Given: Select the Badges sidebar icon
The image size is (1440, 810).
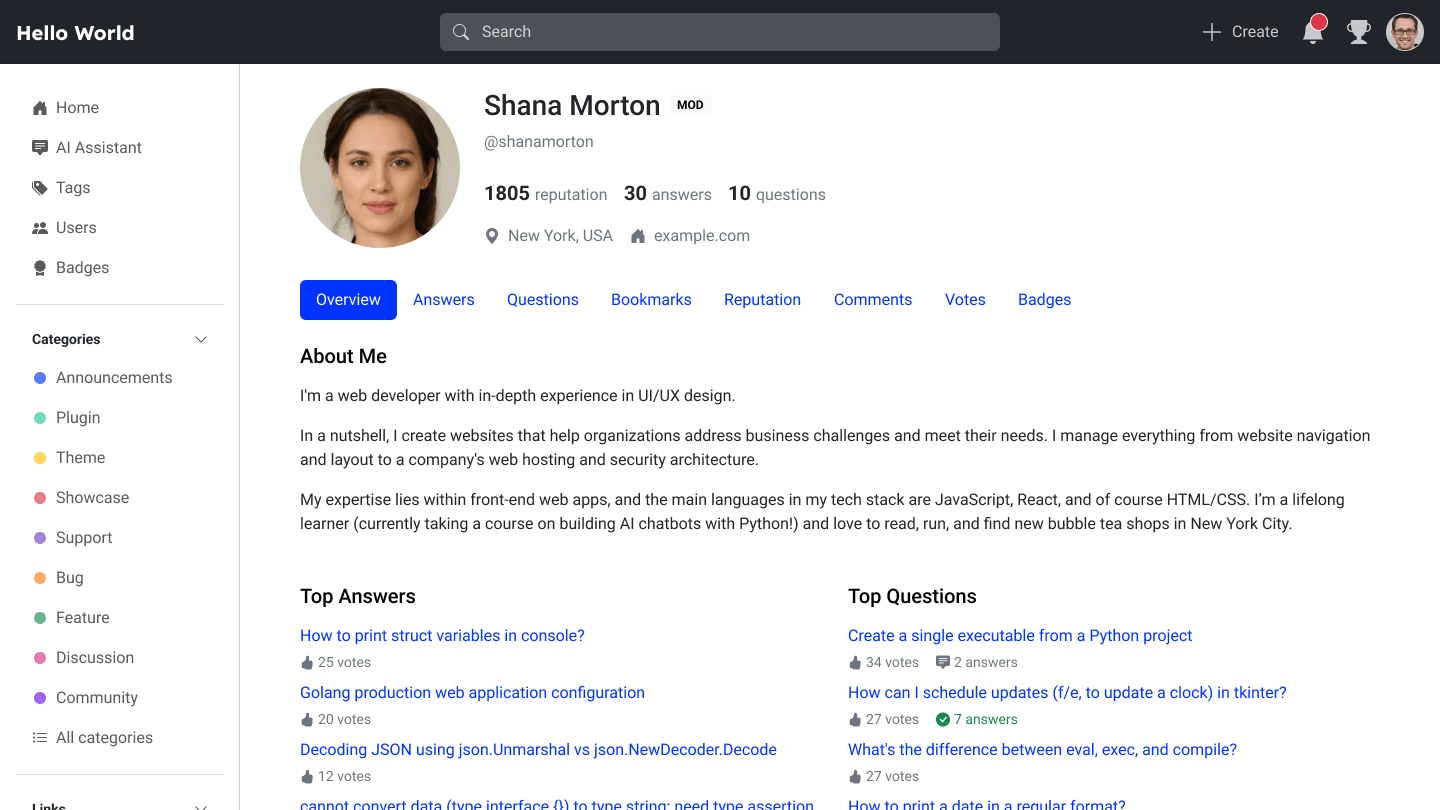Looking at the screenshot, I should [40, 267].
